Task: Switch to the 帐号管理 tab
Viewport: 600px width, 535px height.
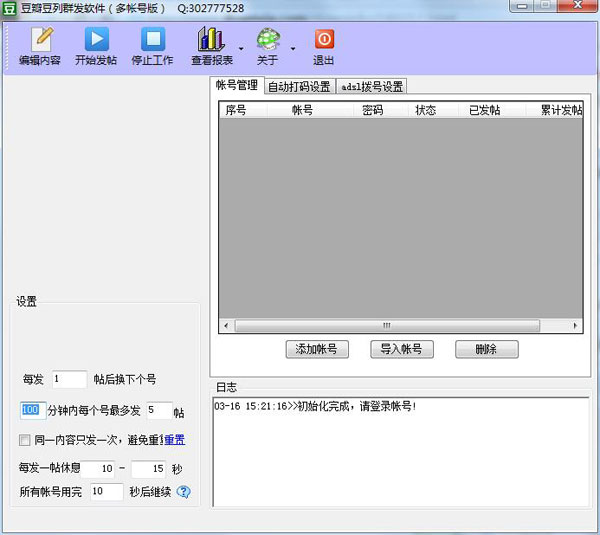Action: tap(236, 85)
